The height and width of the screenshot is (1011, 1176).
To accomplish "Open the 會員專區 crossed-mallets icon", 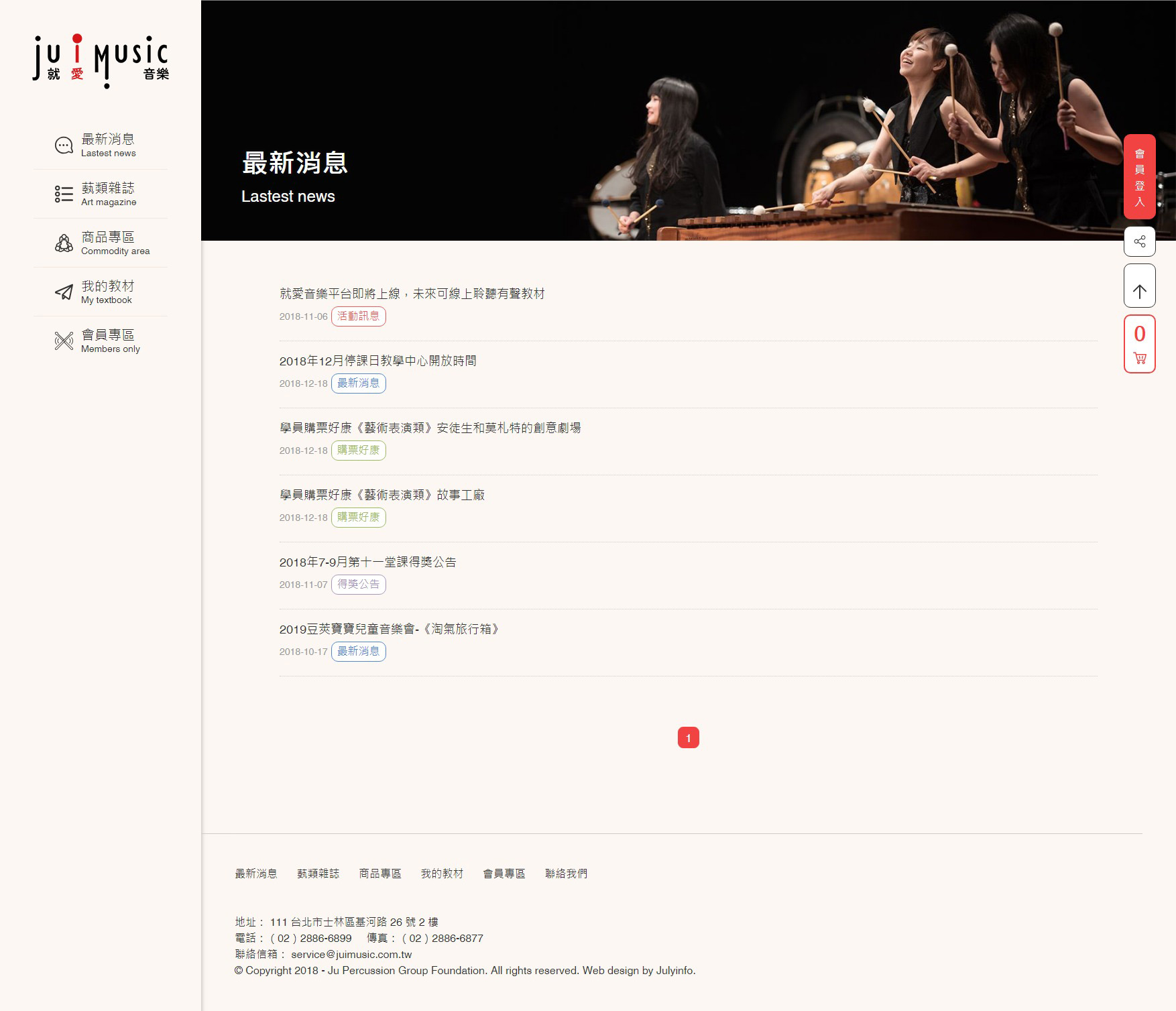I will pyautogui.click(x=64, y=341).
